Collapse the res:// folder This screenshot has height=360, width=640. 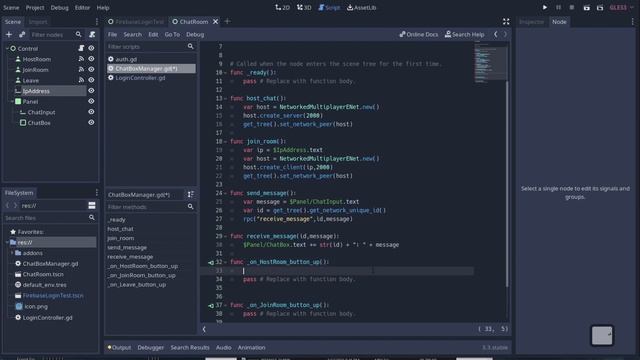[7, 242]
